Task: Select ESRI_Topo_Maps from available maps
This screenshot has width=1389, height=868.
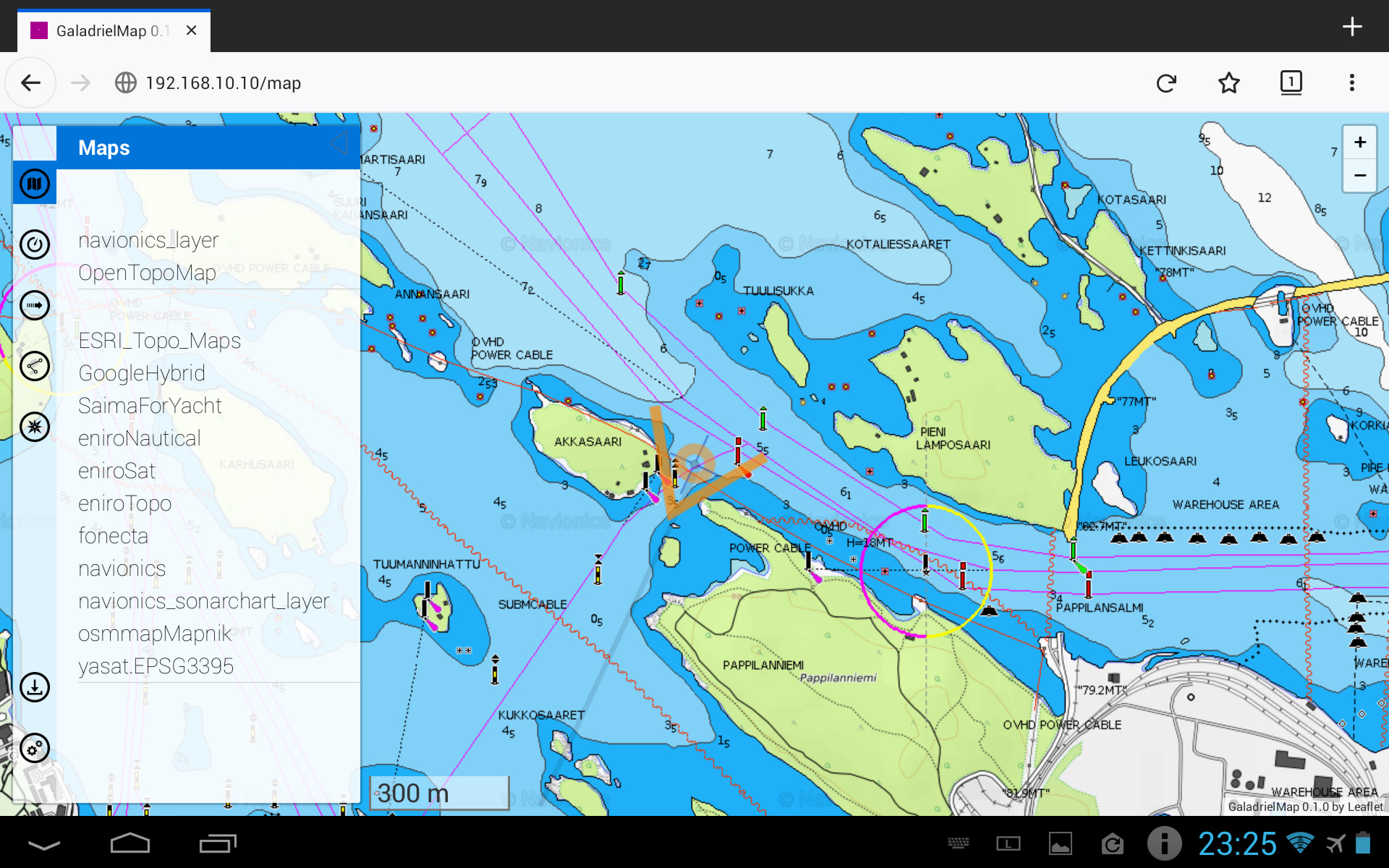Action: pyautogui.click(x=159, y=341)
